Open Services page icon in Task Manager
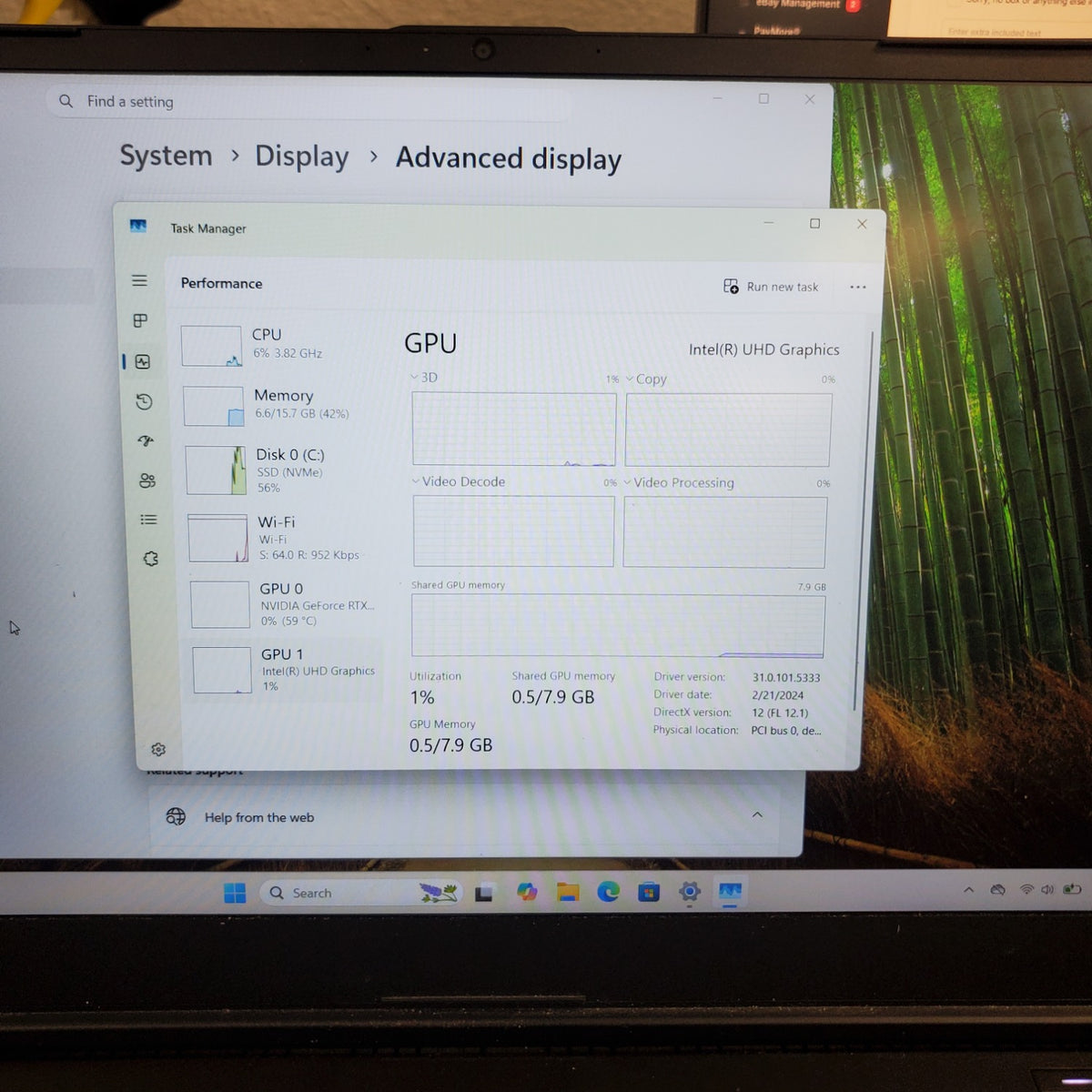Viewport: 1092px width, 1092px height. [x=150, y=559]
